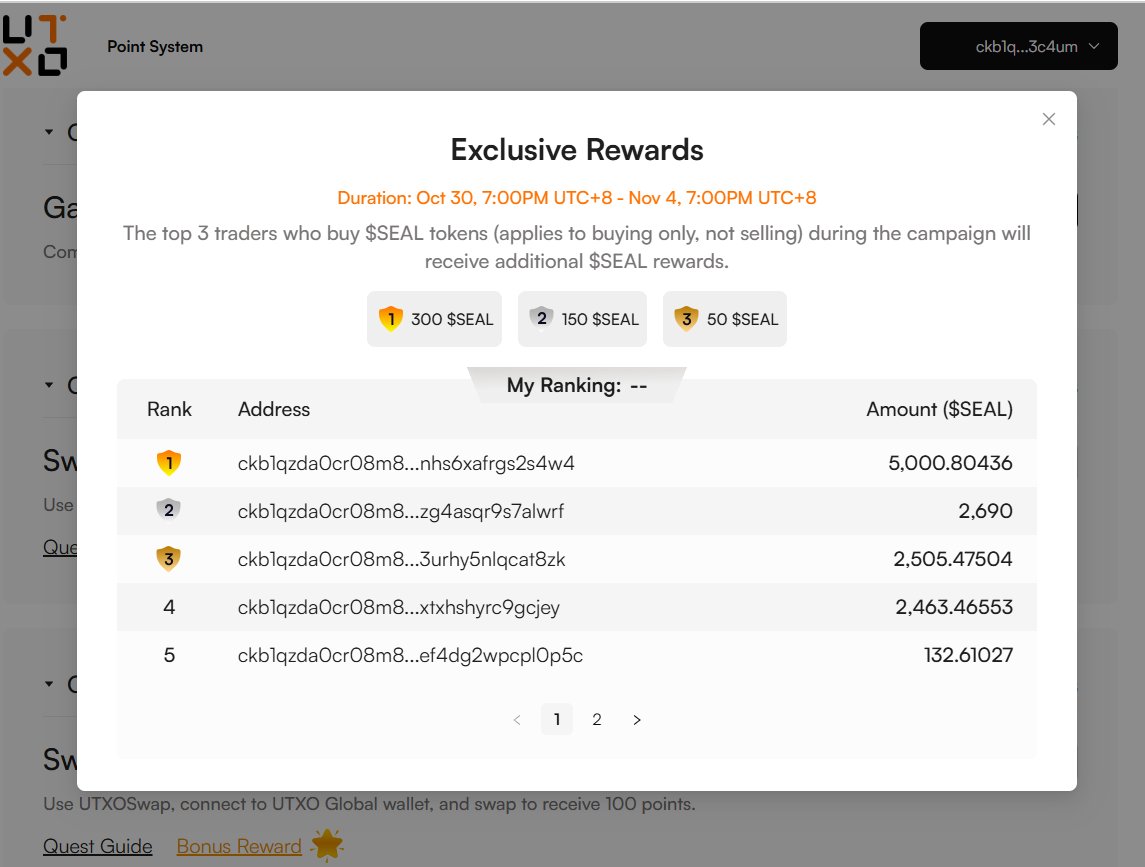Click the rank 5 number cell
This screenshot has width=1145, height=867.
[169, 655]
